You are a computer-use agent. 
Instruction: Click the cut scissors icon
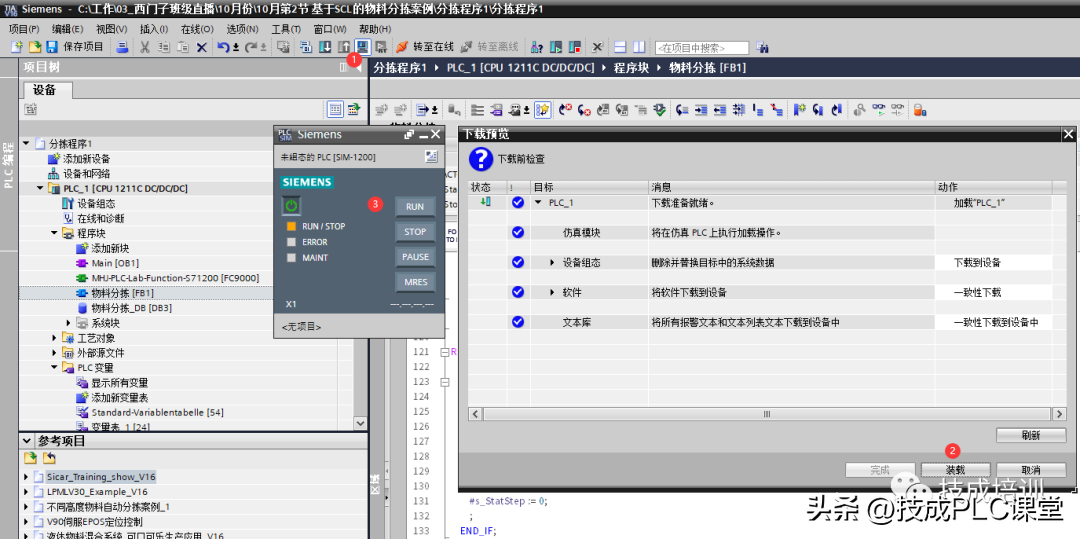click(x=145, y=47)
